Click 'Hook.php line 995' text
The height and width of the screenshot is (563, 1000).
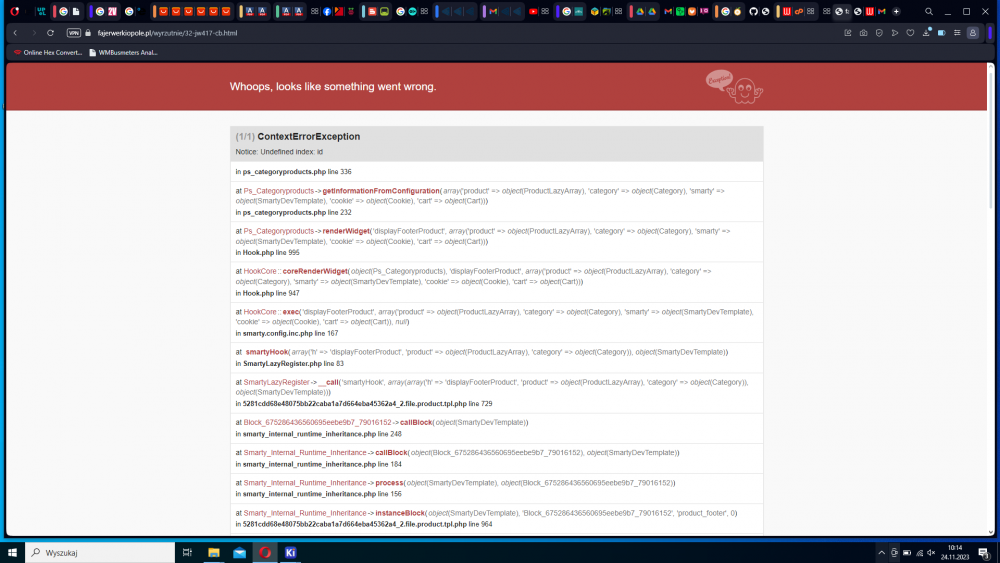click(x=270, y=253)
